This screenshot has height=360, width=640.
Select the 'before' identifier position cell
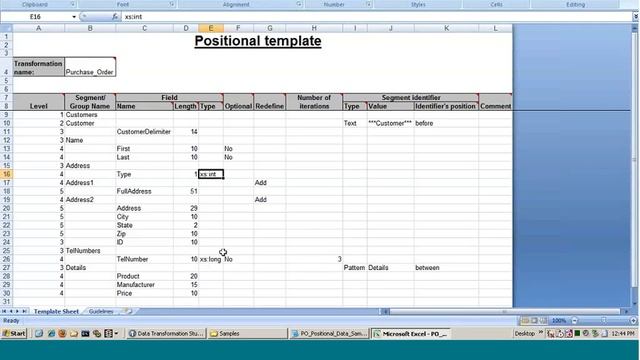click(x=446, y=123)
